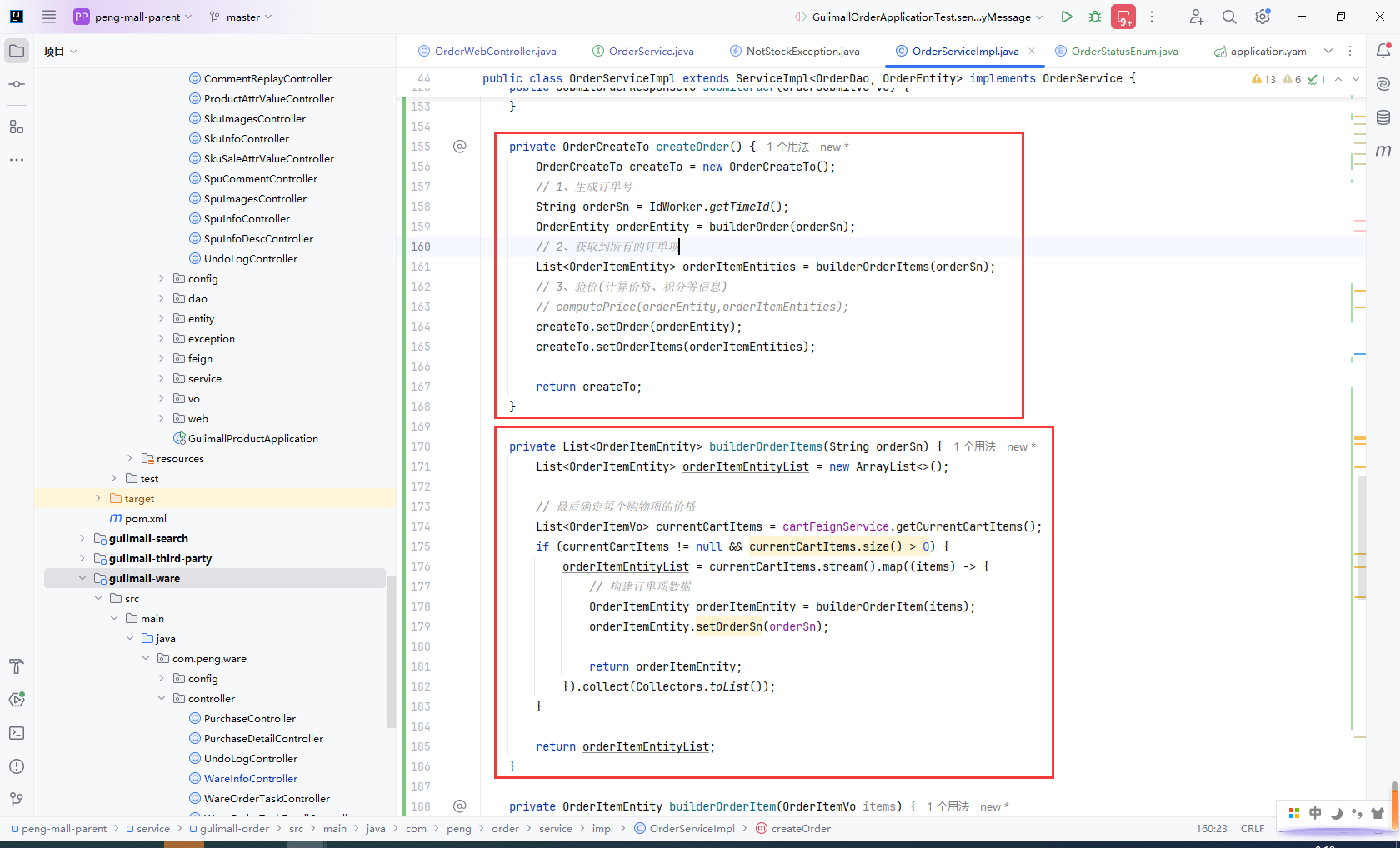Select GulimallProductApplication class
1400x848 pixels.
245,438
